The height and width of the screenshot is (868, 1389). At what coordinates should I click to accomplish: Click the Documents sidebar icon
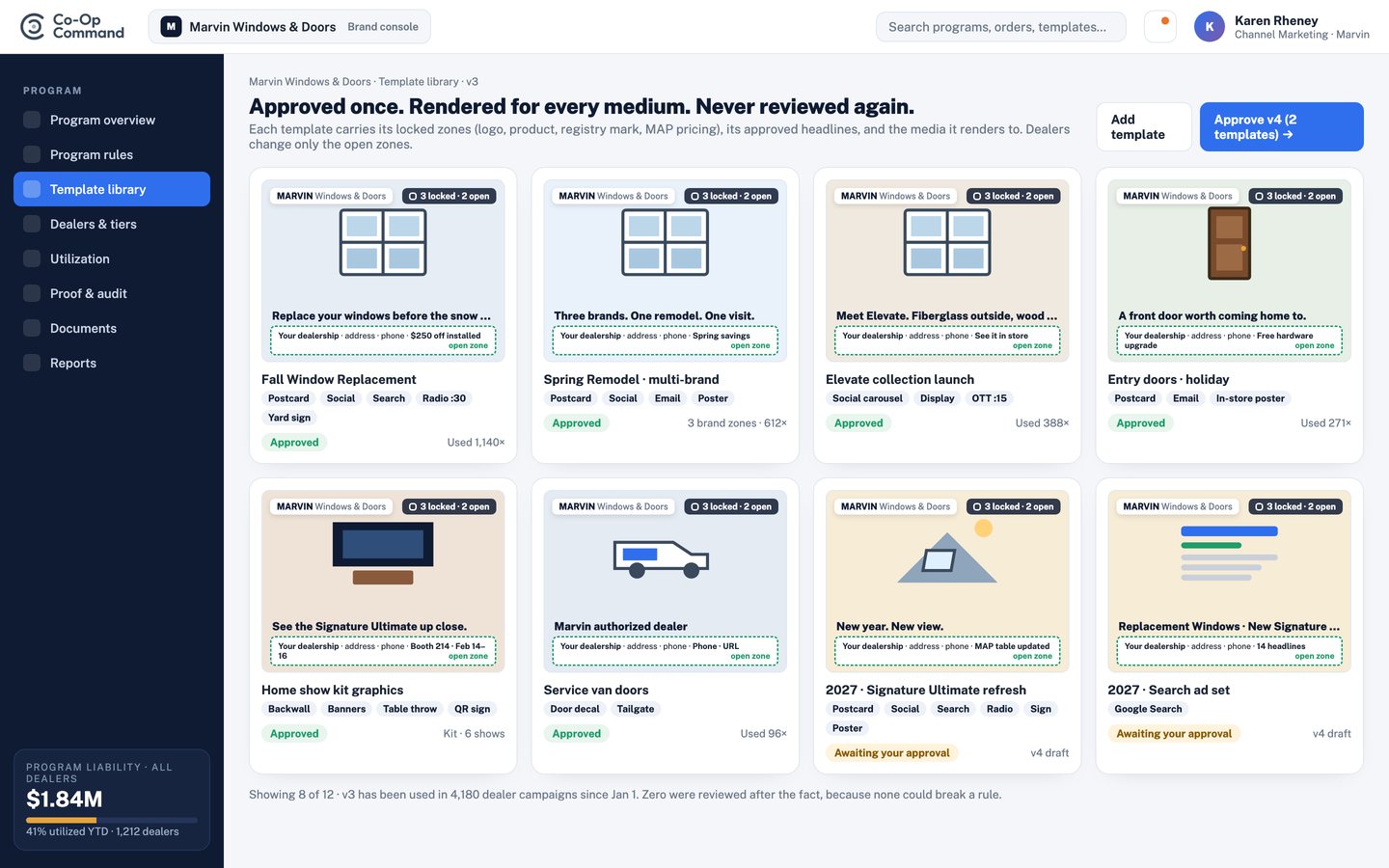[32, 328]
